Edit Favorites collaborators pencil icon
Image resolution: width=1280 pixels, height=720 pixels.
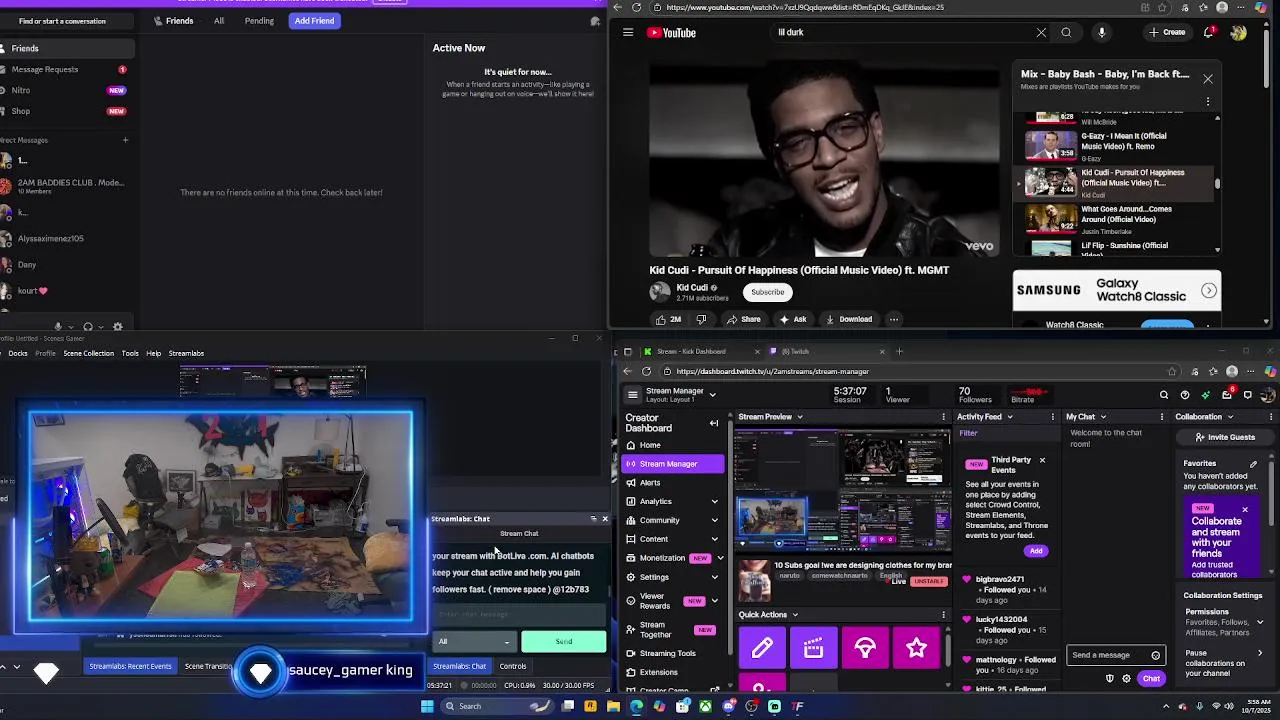pos(1253,464)
